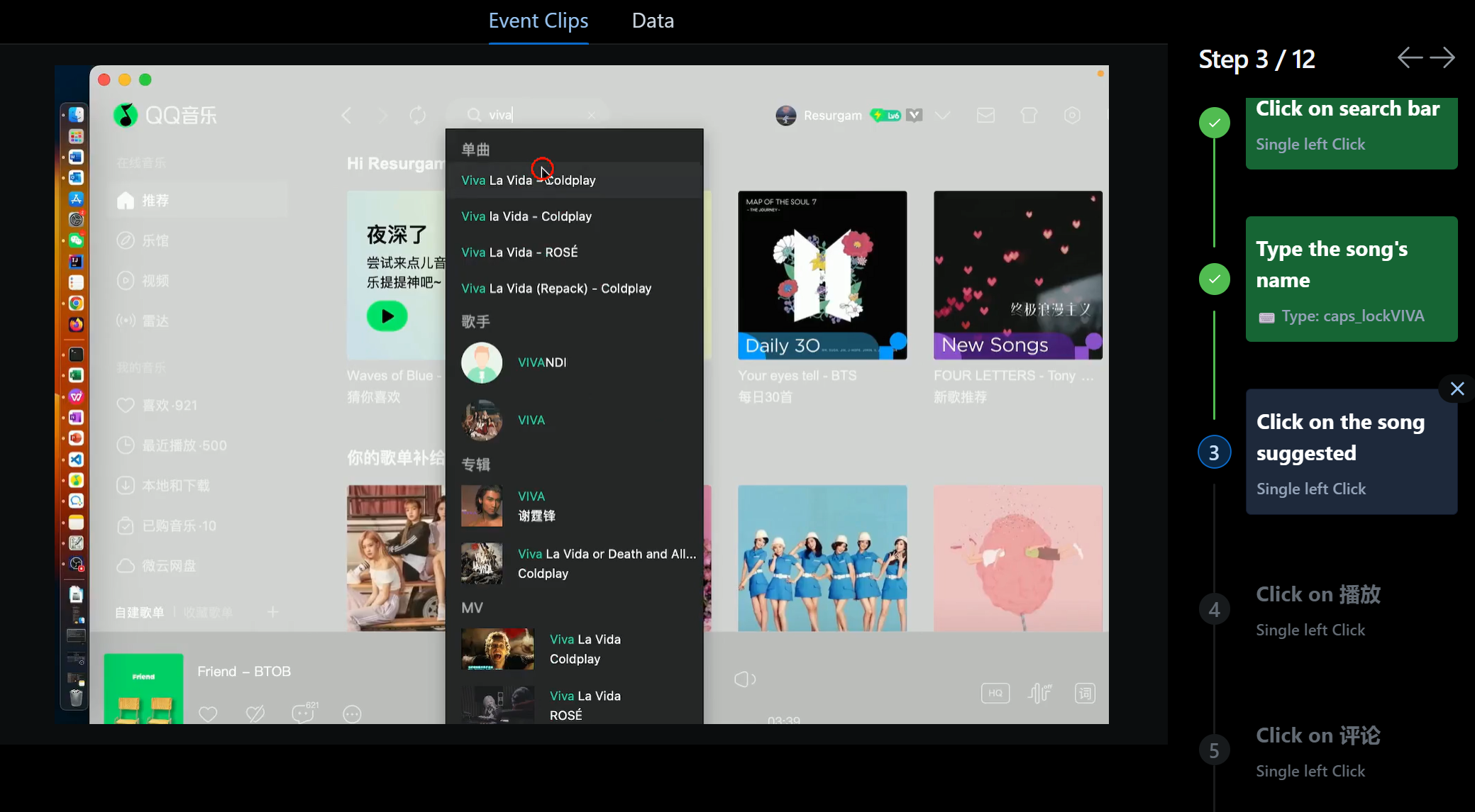
Task: Like the current song with the heart icon
Action: (x=208, y=713)
